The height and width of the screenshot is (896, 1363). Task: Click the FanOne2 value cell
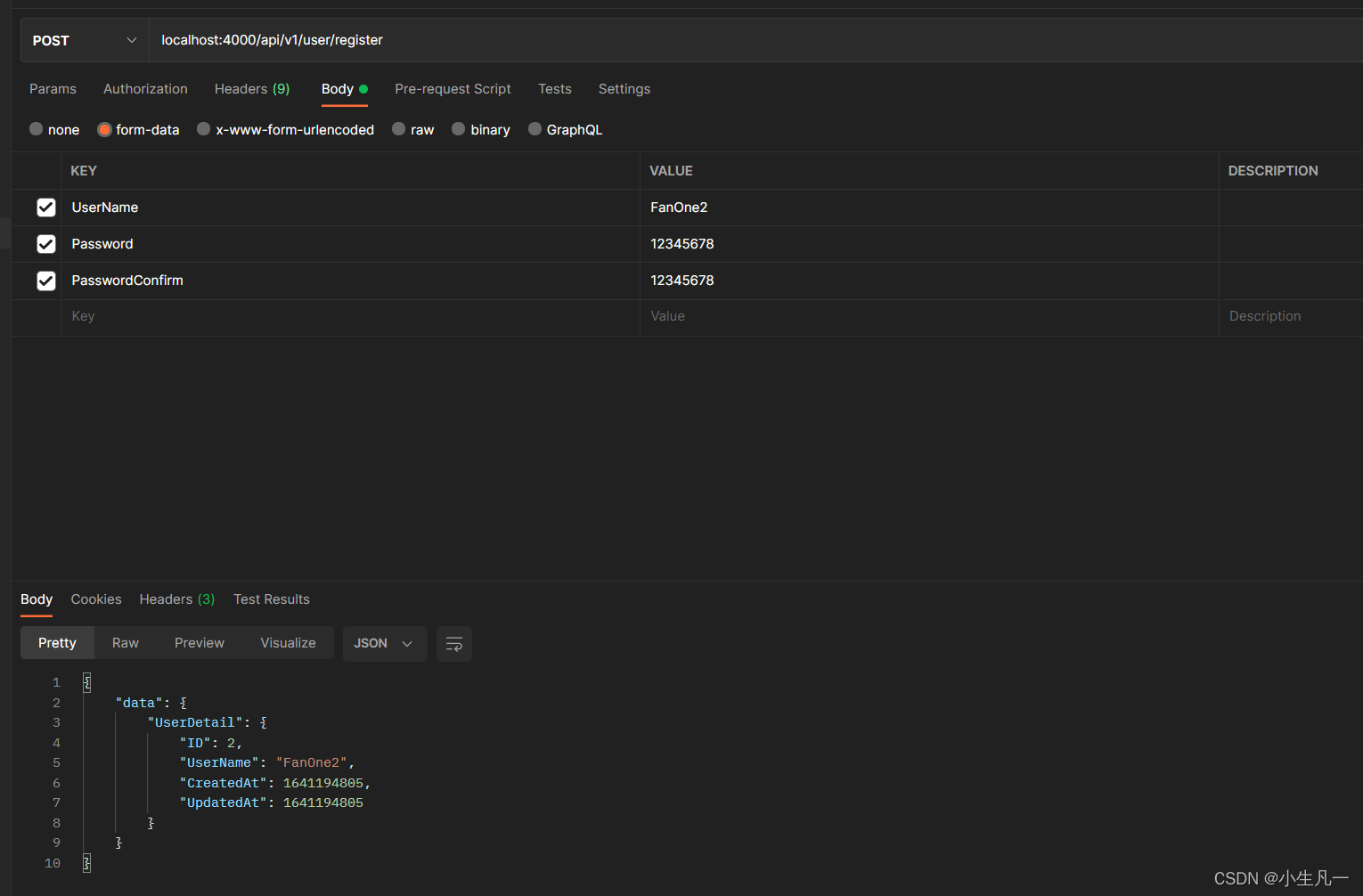(x=929, y=208)
